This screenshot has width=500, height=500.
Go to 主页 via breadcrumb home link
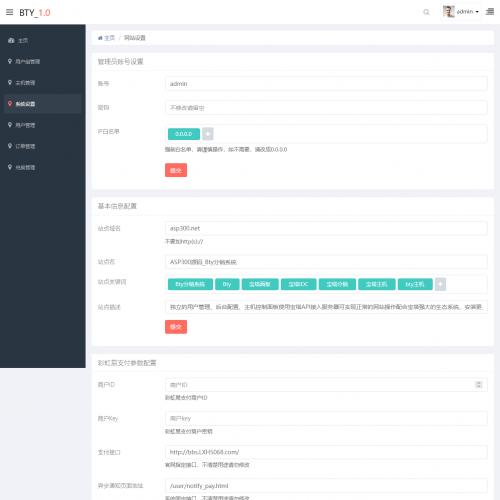pos(106,38)
